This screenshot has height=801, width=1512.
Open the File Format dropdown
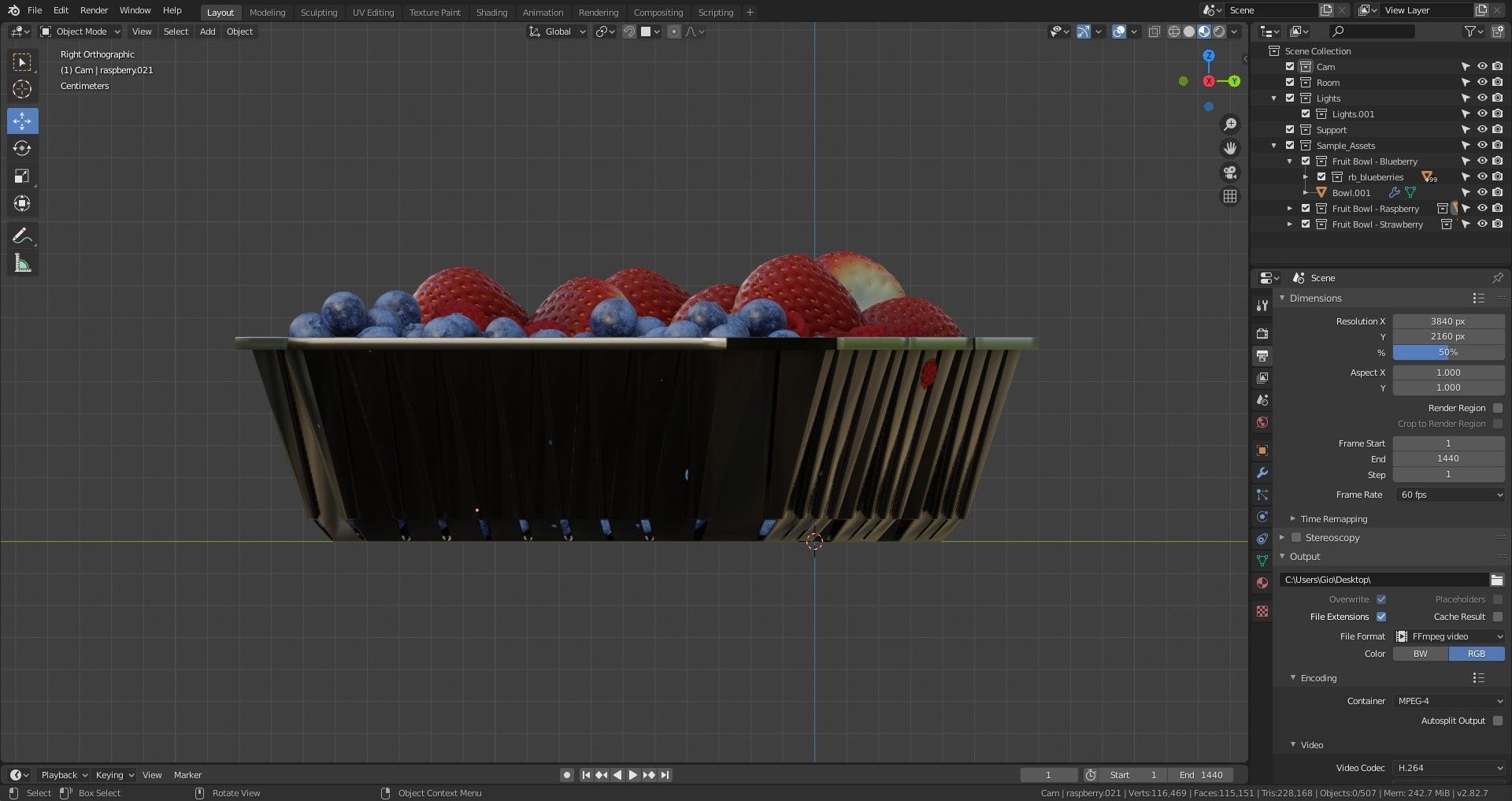[x=1449, y=636]
